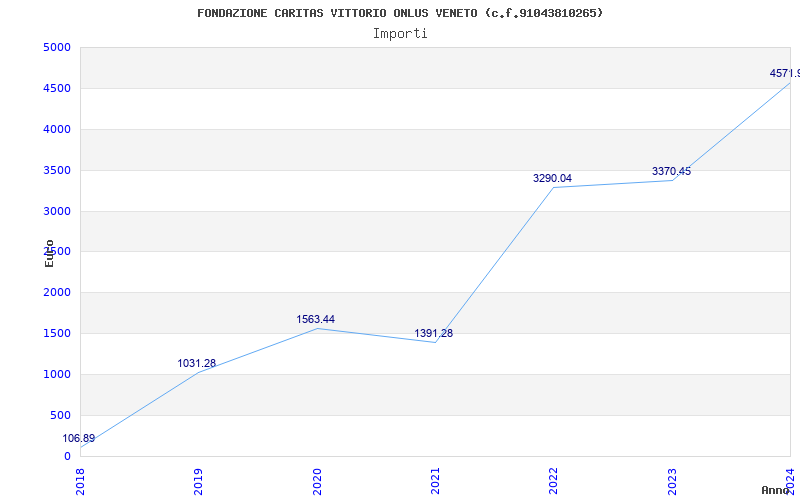Screen dimensions: 800x500
Task: Click the x-axis year 2018
Action: point(80,481)
